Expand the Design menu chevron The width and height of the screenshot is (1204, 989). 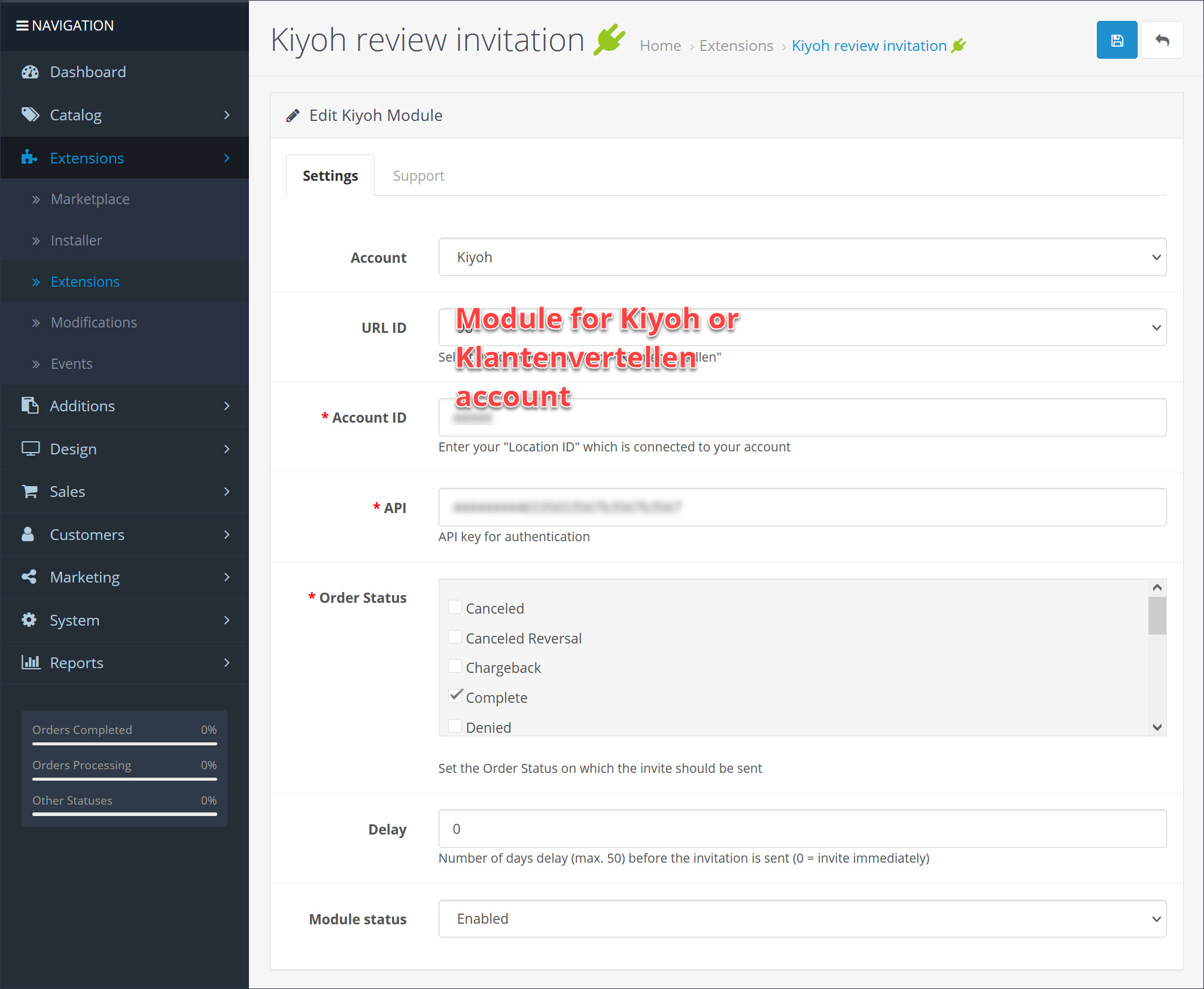click(x=227, y=448)
